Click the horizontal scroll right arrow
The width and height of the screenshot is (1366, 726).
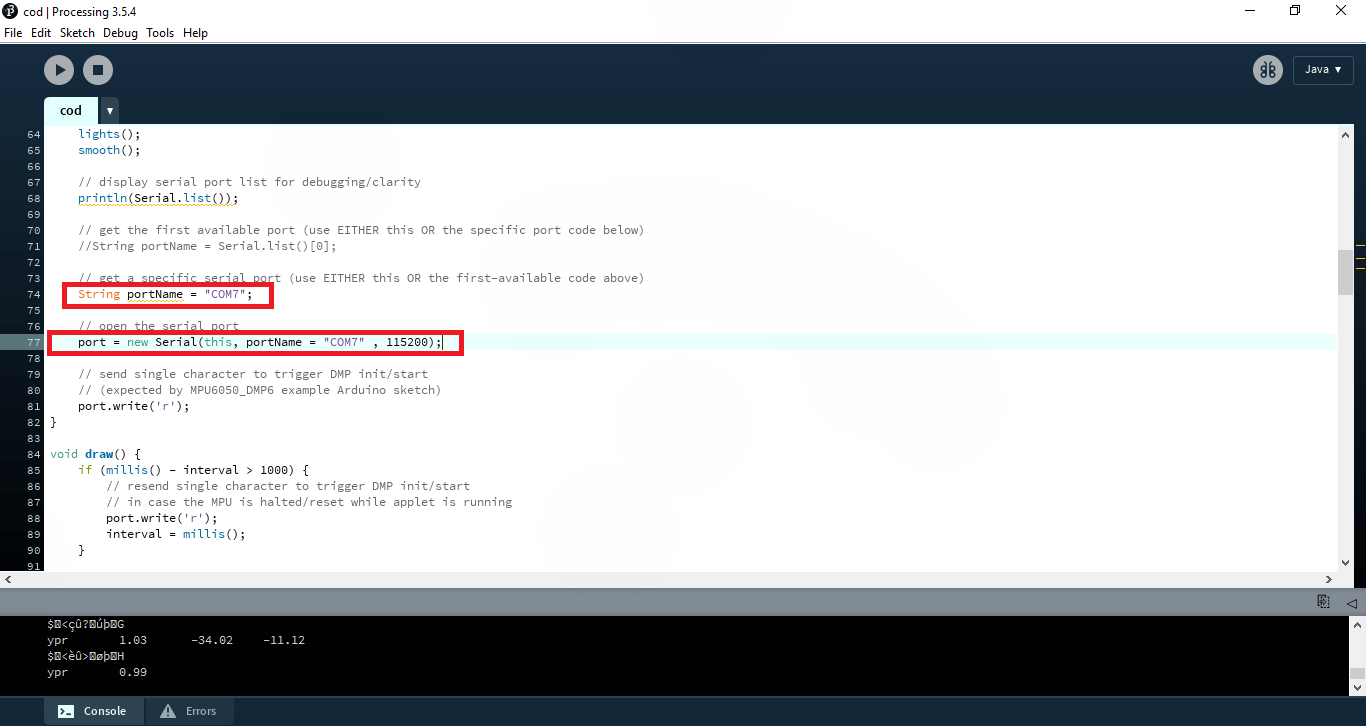(x=1330, y=579)
